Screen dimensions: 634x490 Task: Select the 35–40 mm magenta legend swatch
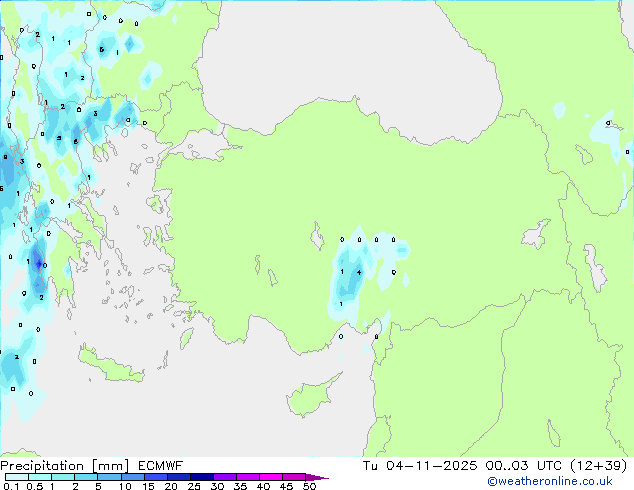coord(248,477)
